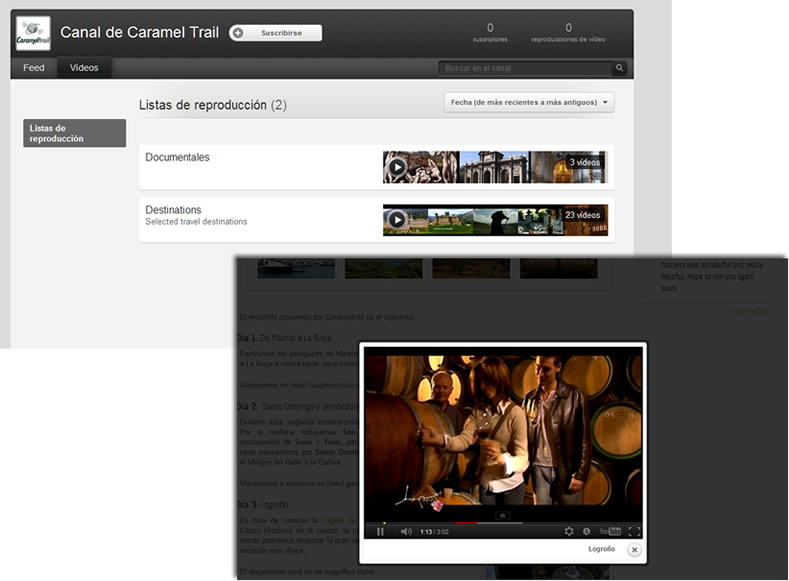Click the 1:13 / 3:02 time display

434,532
